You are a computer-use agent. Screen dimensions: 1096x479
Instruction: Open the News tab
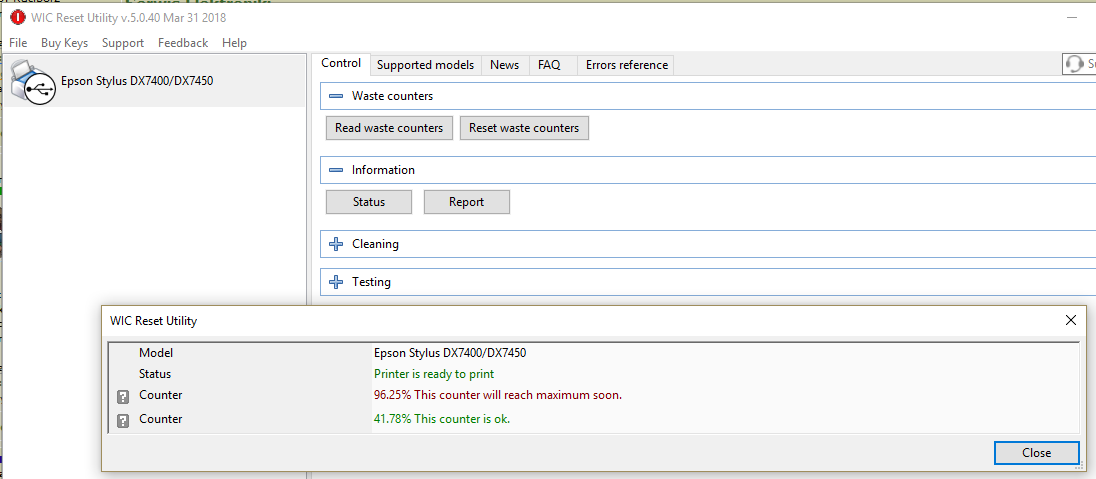[x=505, y=65]
